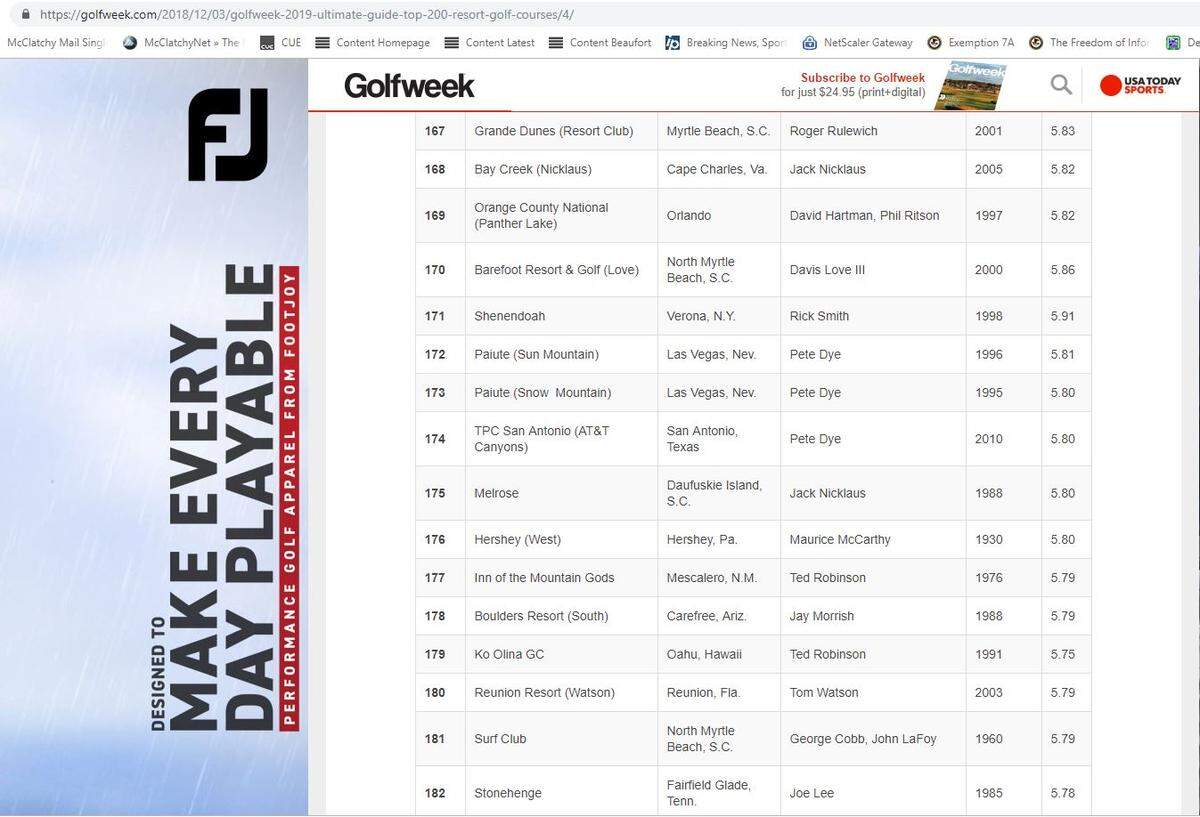Click Content Latest bookmark icon
The height and width of the screenshot is (817, 1200).
pyautogui.click(x=452, y=43)
